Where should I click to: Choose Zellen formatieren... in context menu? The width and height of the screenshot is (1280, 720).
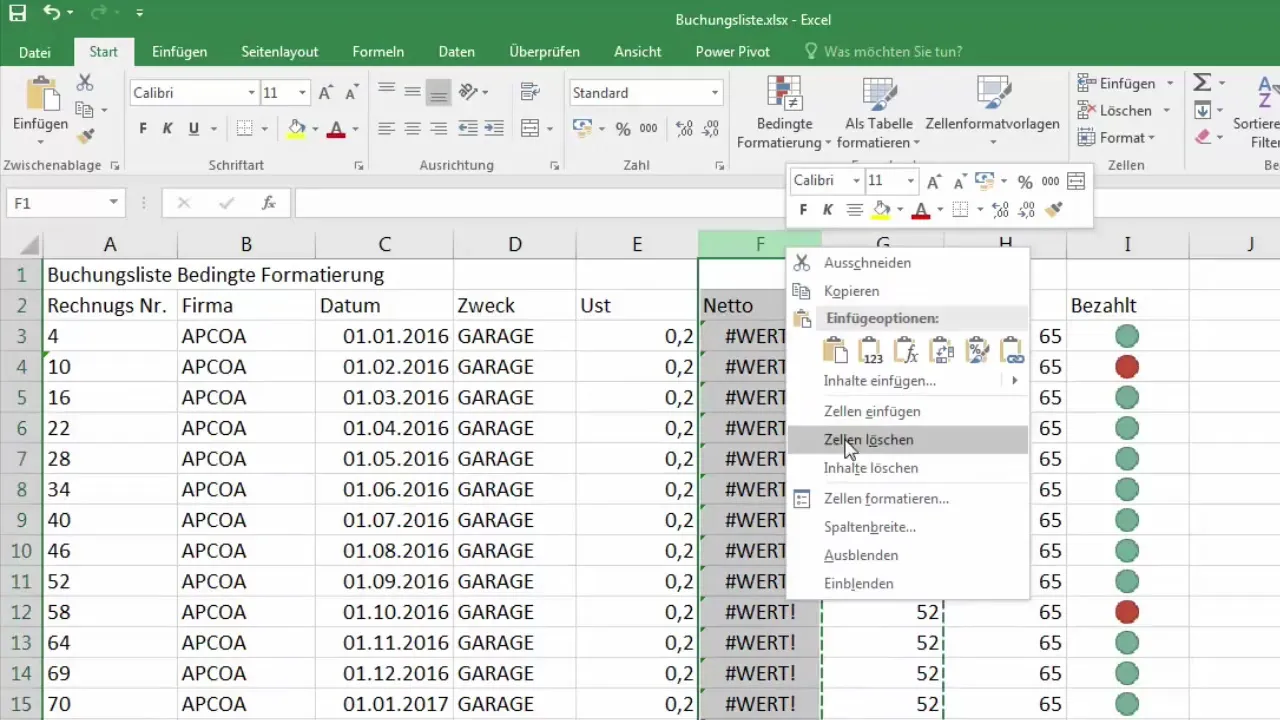(908, 498)
